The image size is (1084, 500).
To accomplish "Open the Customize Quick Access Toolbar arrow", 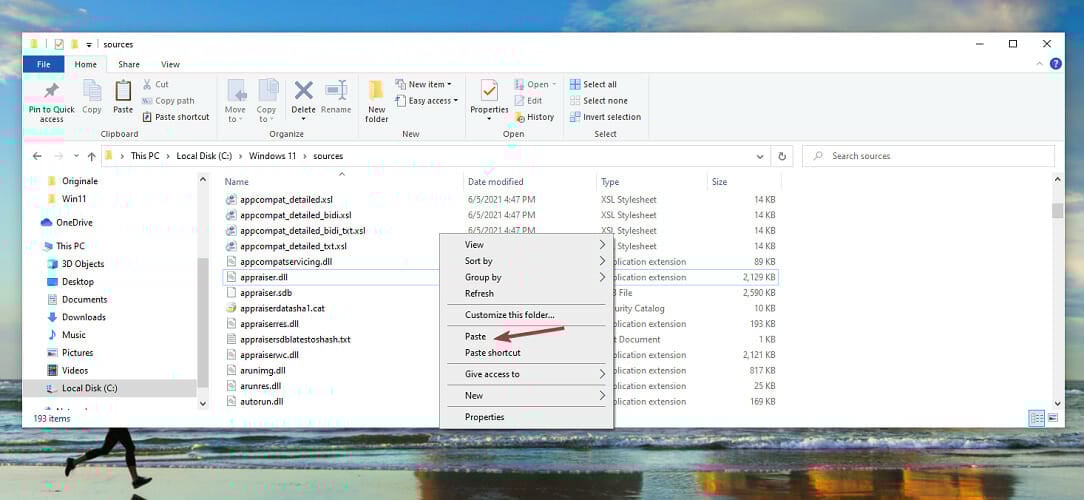I will coord(89,44).
